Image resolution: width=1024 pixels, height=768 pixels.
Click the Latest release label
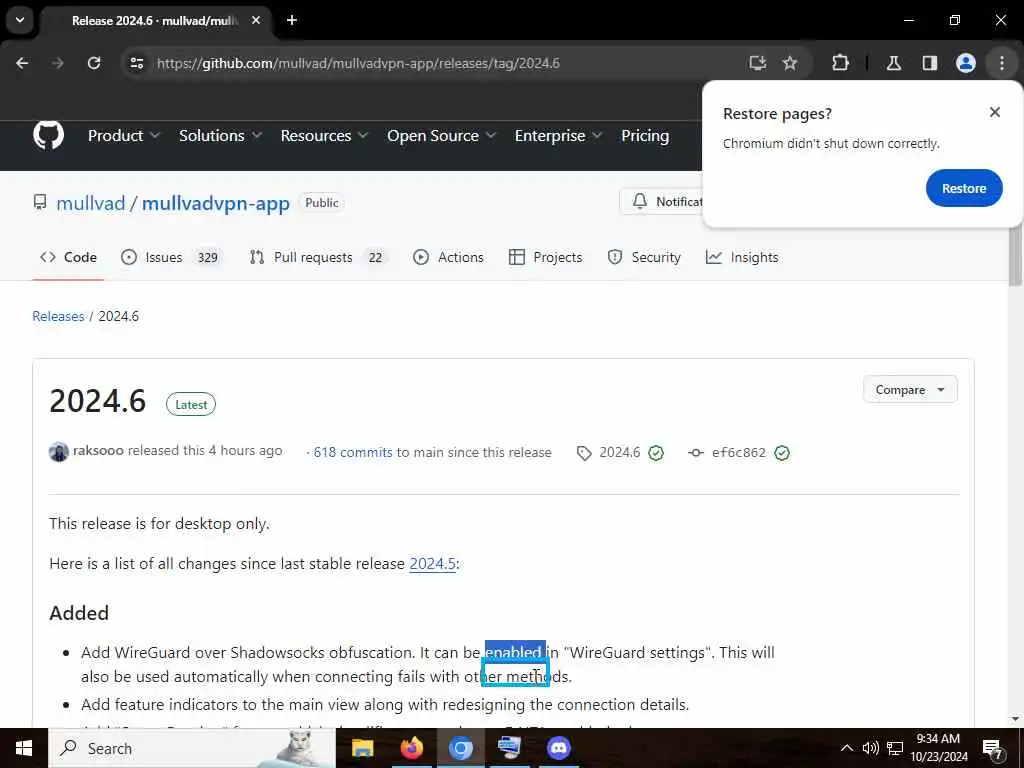click(191, 404)
